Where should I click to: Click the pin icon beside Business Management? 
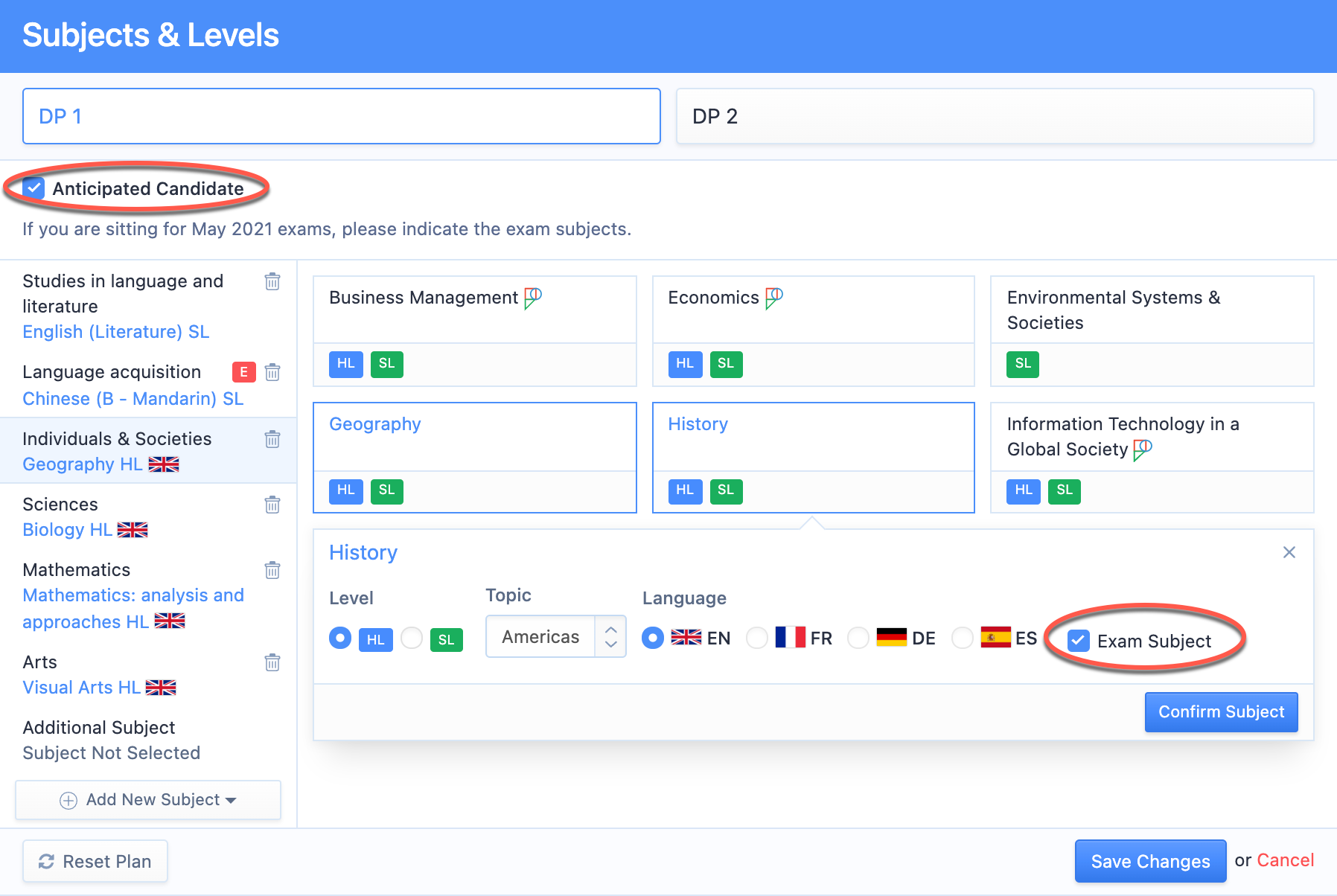[533, 298]
